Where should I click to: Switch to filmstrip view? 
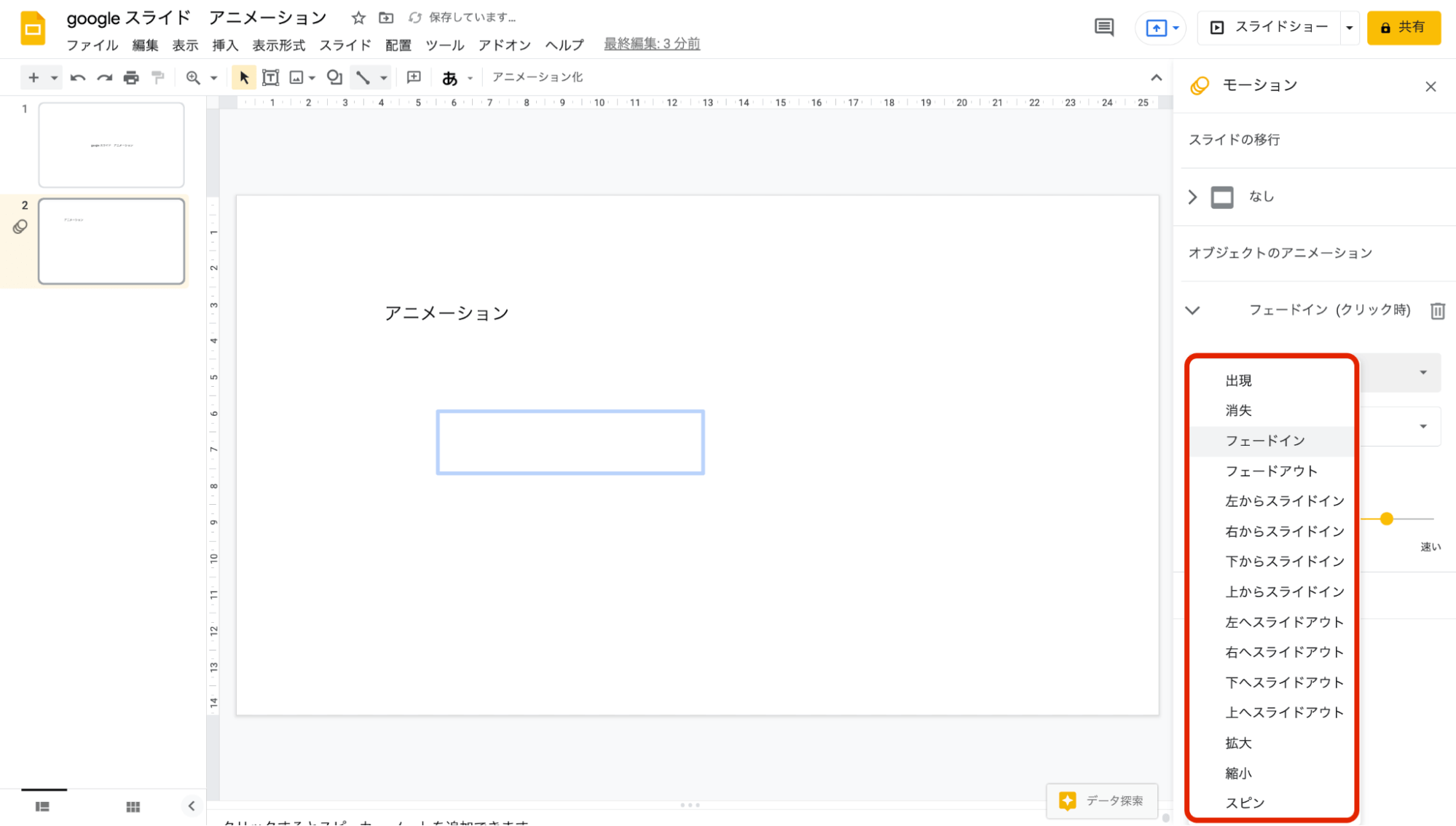coord(42,806)
